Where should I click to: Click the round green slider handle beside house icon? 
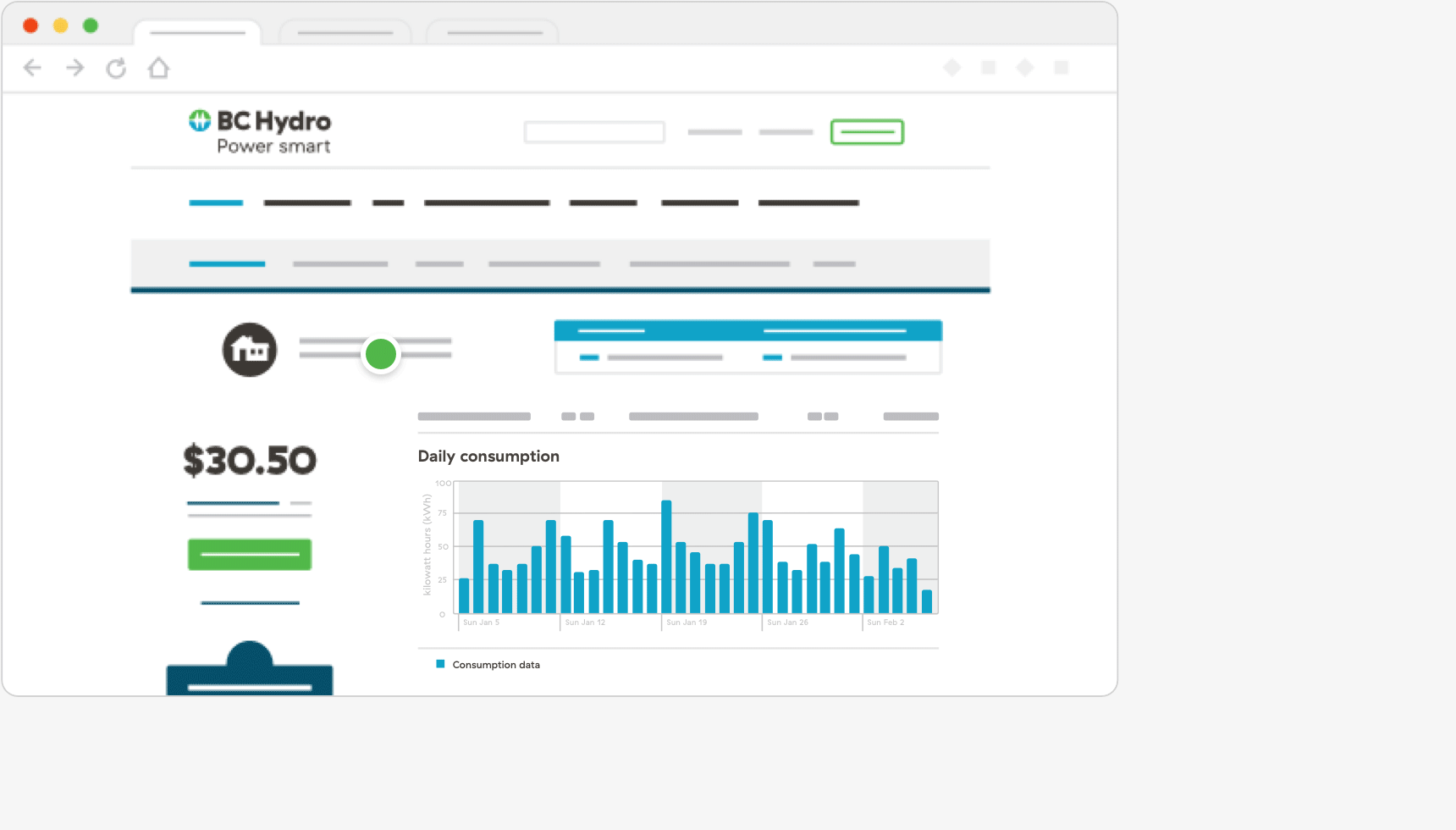coord(381,354)
